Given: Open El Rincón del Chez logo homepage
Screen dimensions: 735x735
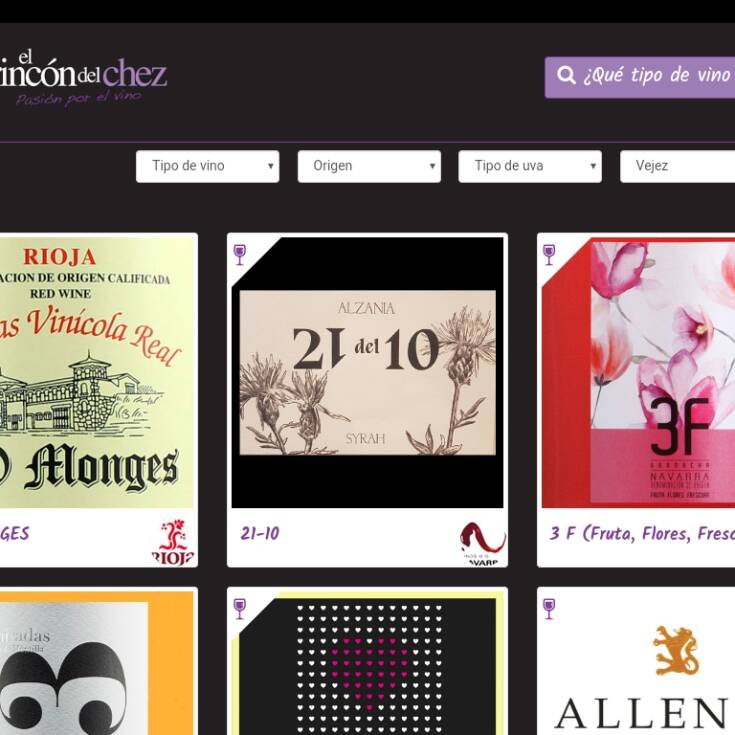Looking at the screenshot, I should point(83,78).
